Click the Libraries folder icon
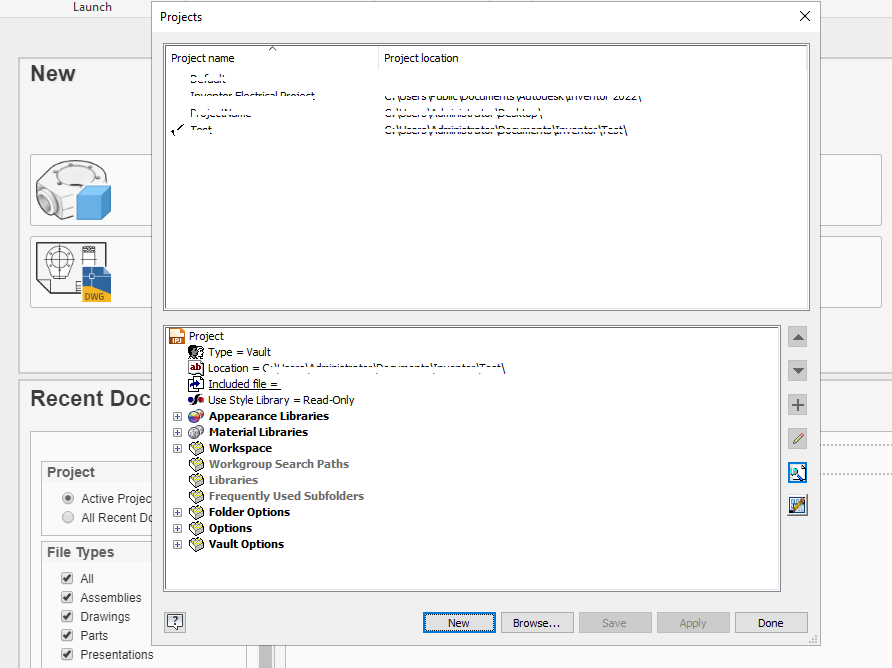The image size is (892, 668). tap(196, 480)
